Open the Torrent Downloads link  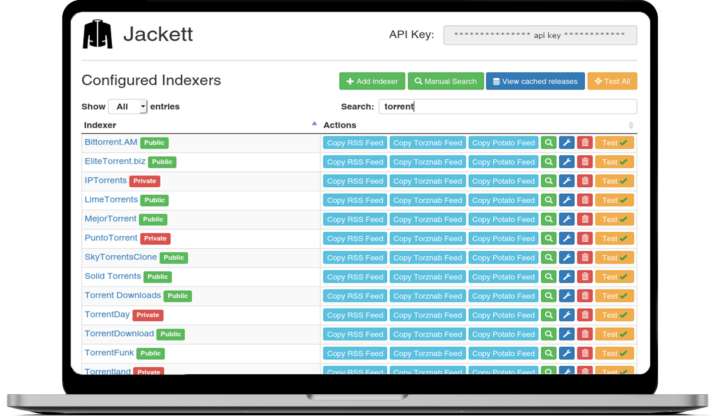tap(123, 295)
